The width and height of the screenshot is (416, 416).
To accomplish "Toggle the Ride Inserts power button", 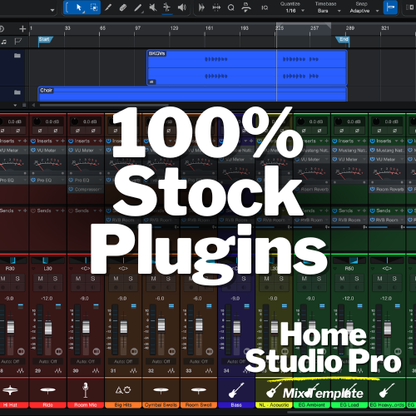I will click(x=33, y=141).
